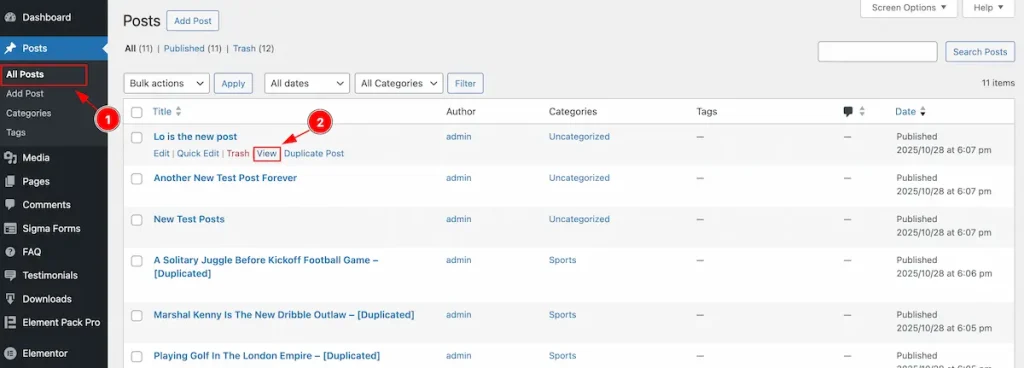Image resolution: width=1024 pixels, height=368 pixels.
Task: Check 'Marshal Kenny Is The New Dribble' checkbox
Action: (136, 316)
